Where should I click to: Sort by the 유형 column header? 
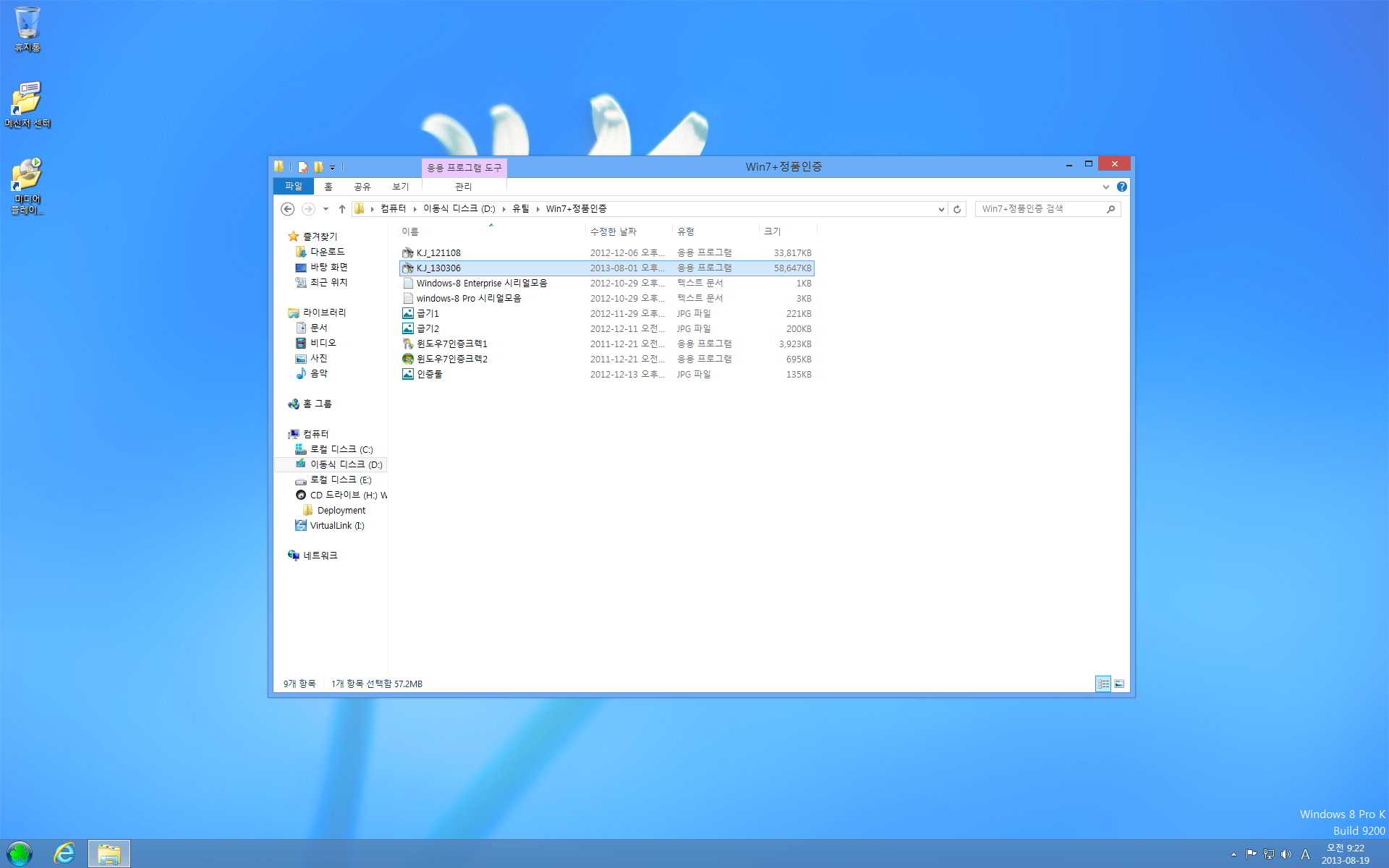point(715,231)
